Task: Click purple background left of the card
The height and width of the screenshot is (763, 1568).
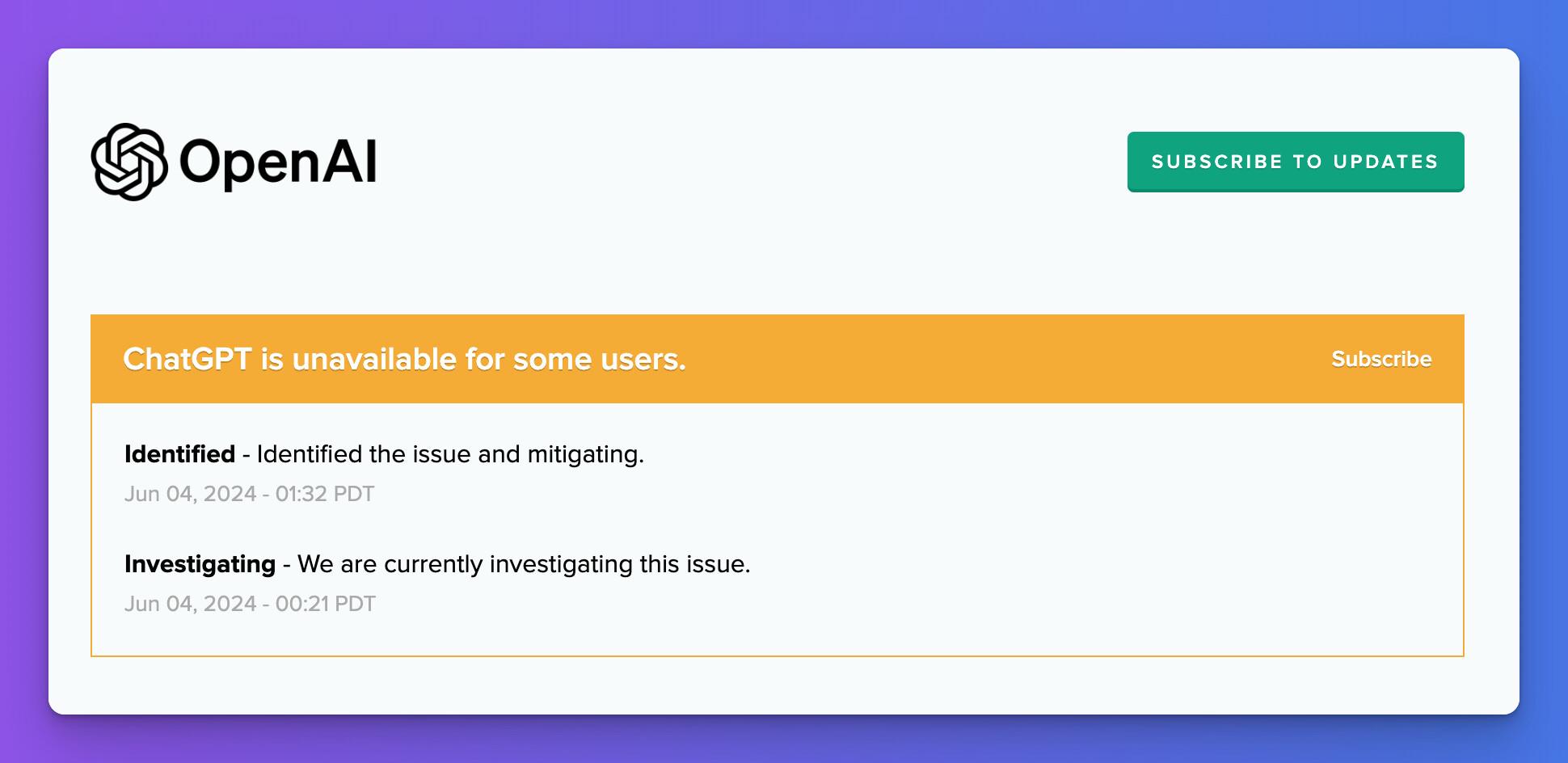Action: coord(23,380)
